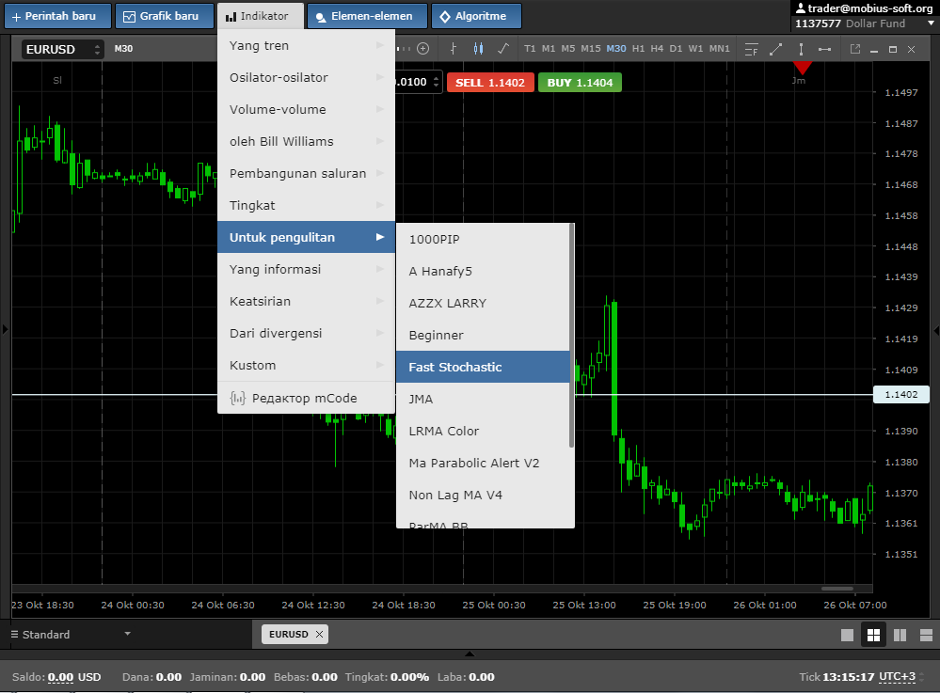Set timeframe to M15
940x693 pixels.
(x=590, y=49)
